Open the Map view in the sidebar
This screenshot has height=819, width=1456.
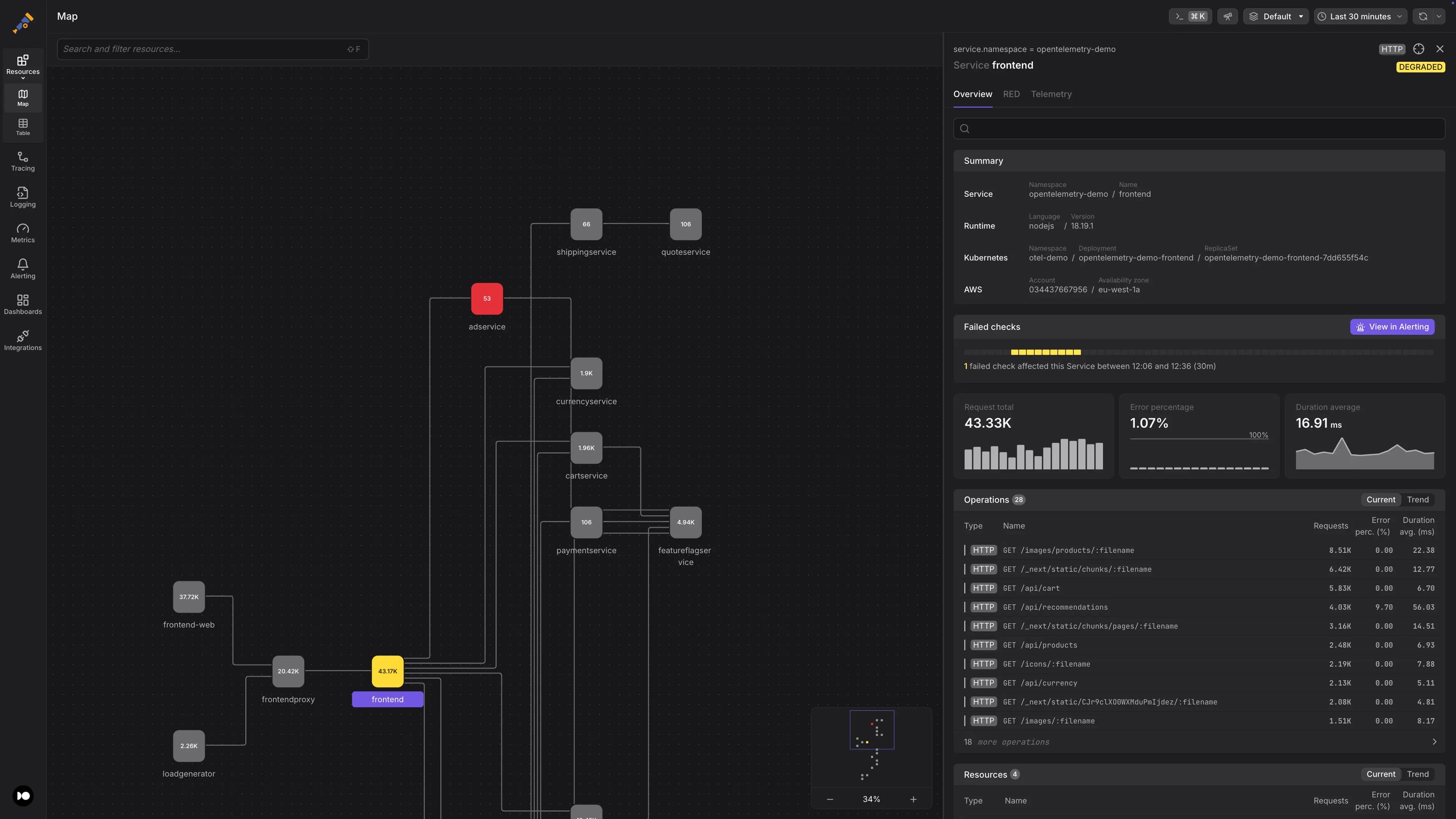tap(23, 97)
